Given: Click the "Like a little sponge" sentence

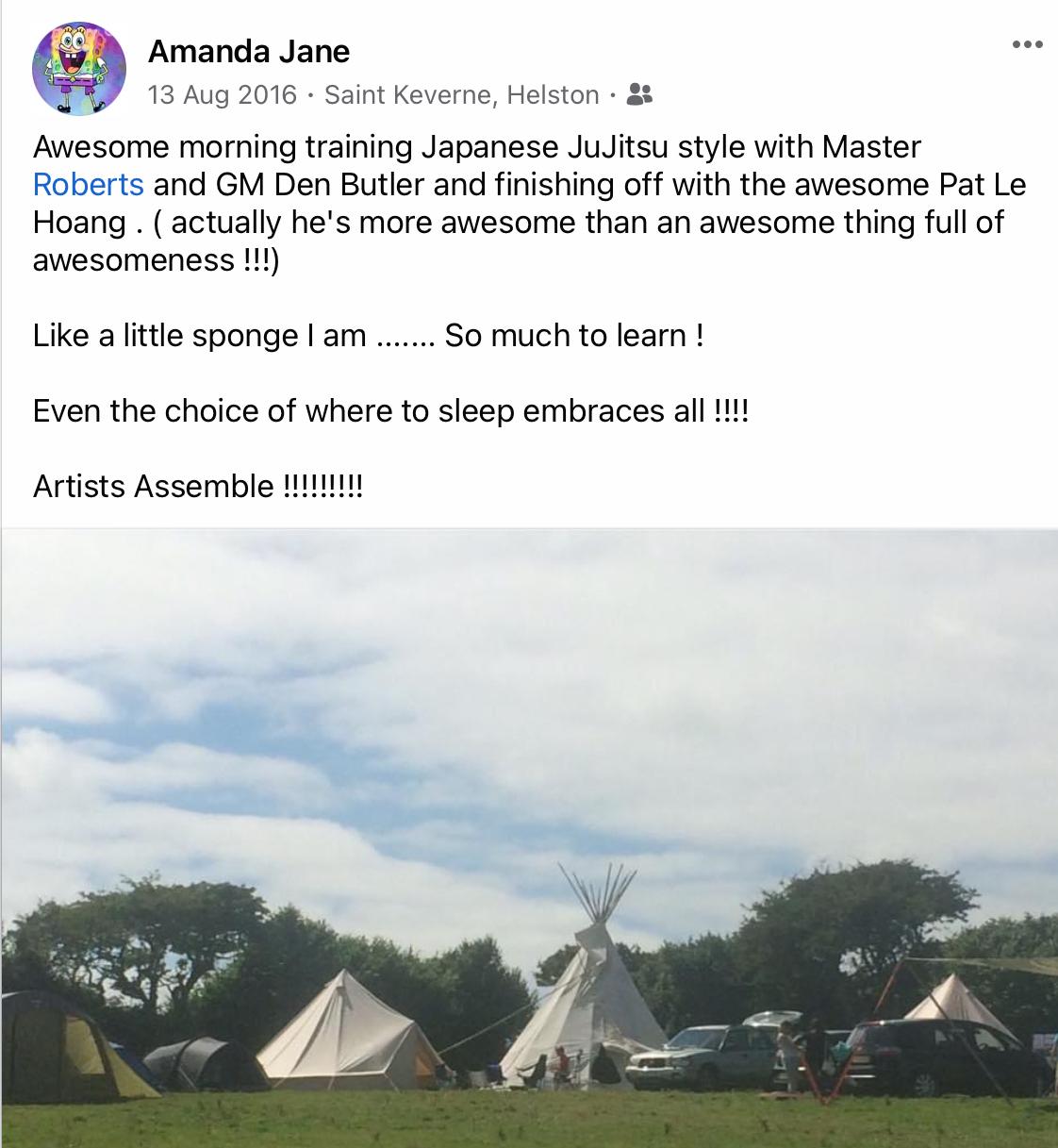Looking at the screenshot, I should click(x=368, y=335).
